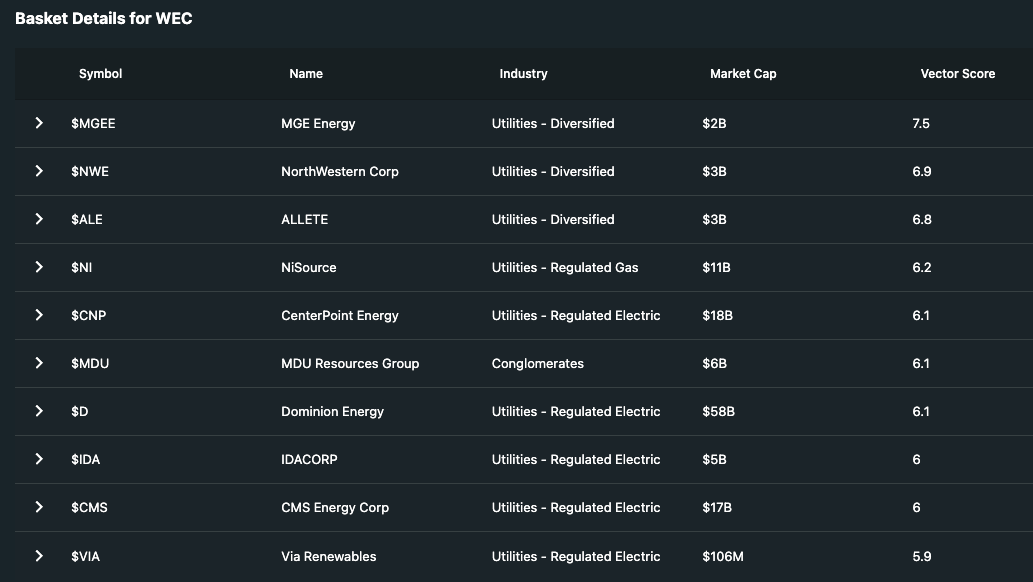Viewport: 1033px width, 582px height.
Task: Expand the $MDU row chevron
Action: (x=39, y=363)
